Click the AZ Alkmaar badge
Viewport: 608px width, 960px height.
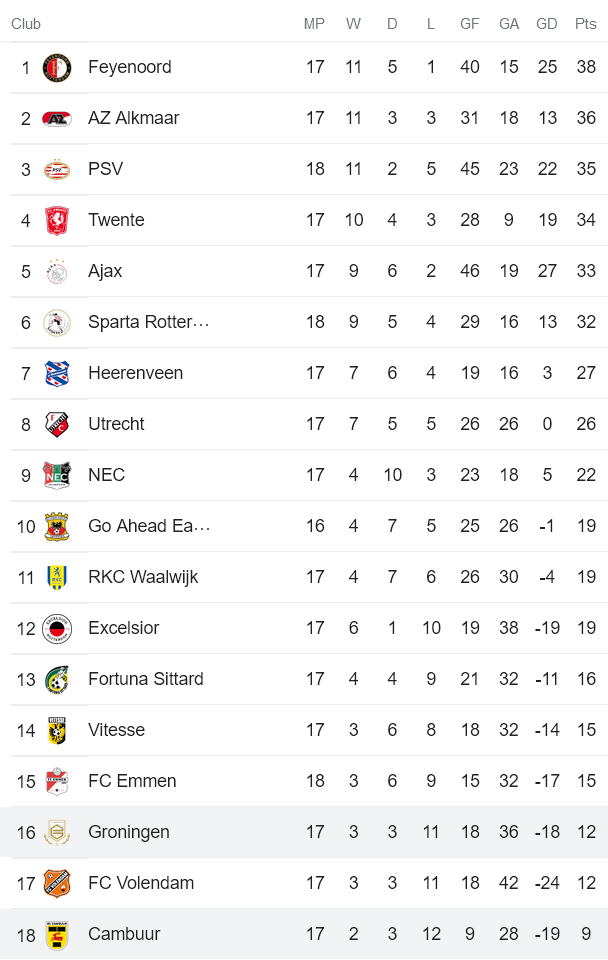click(x=57, y=118)
